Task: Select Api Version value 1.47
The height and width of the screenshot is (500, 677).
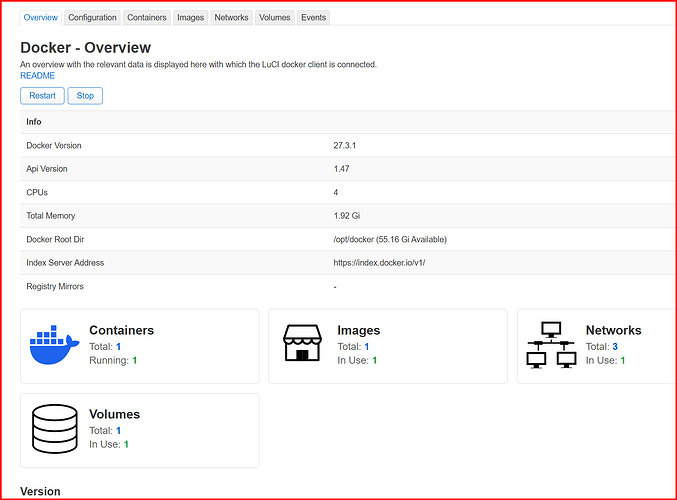Action: click(x=342, y=169)
